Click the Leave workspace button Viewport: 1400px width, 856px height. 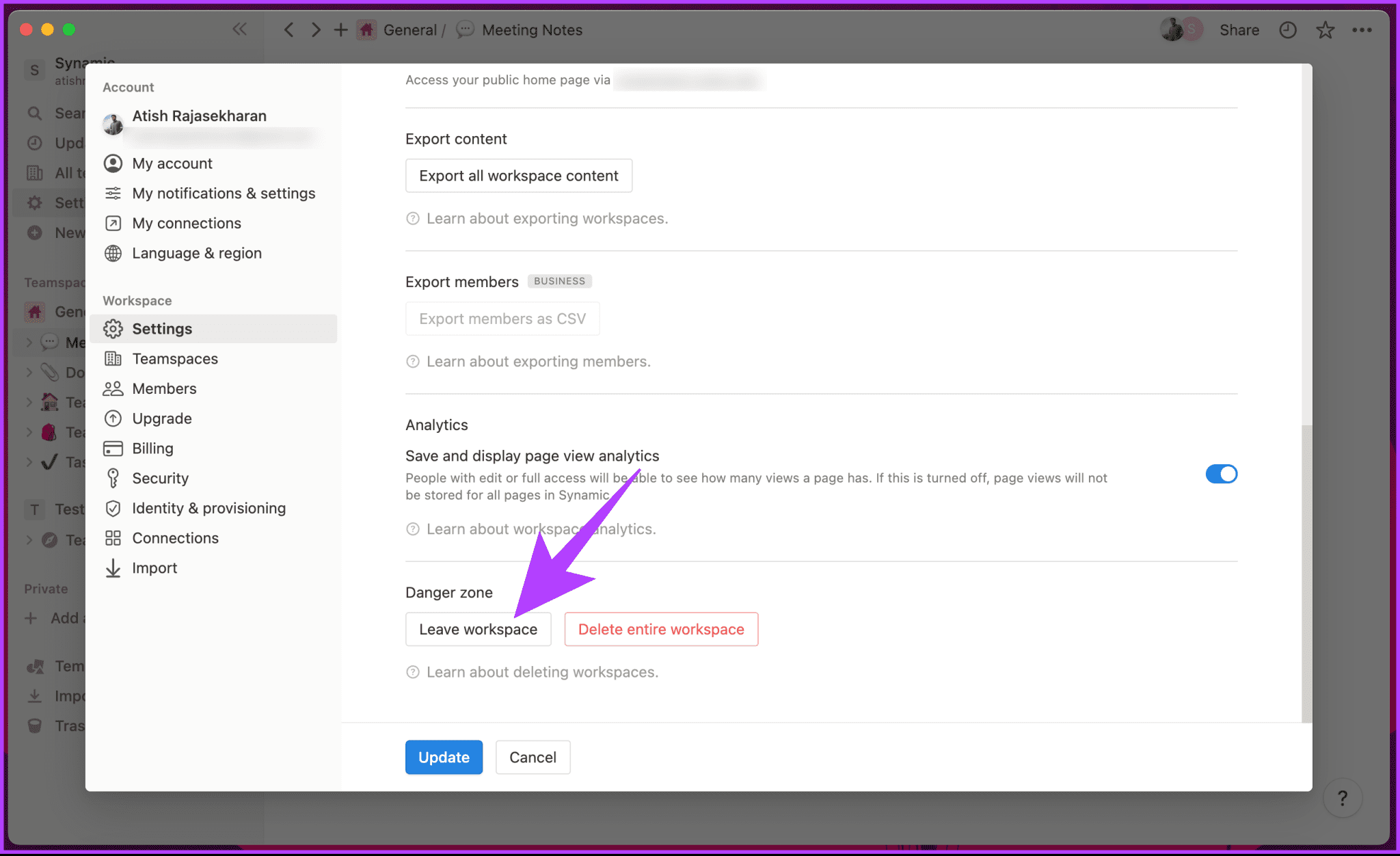tap(478, 629)
